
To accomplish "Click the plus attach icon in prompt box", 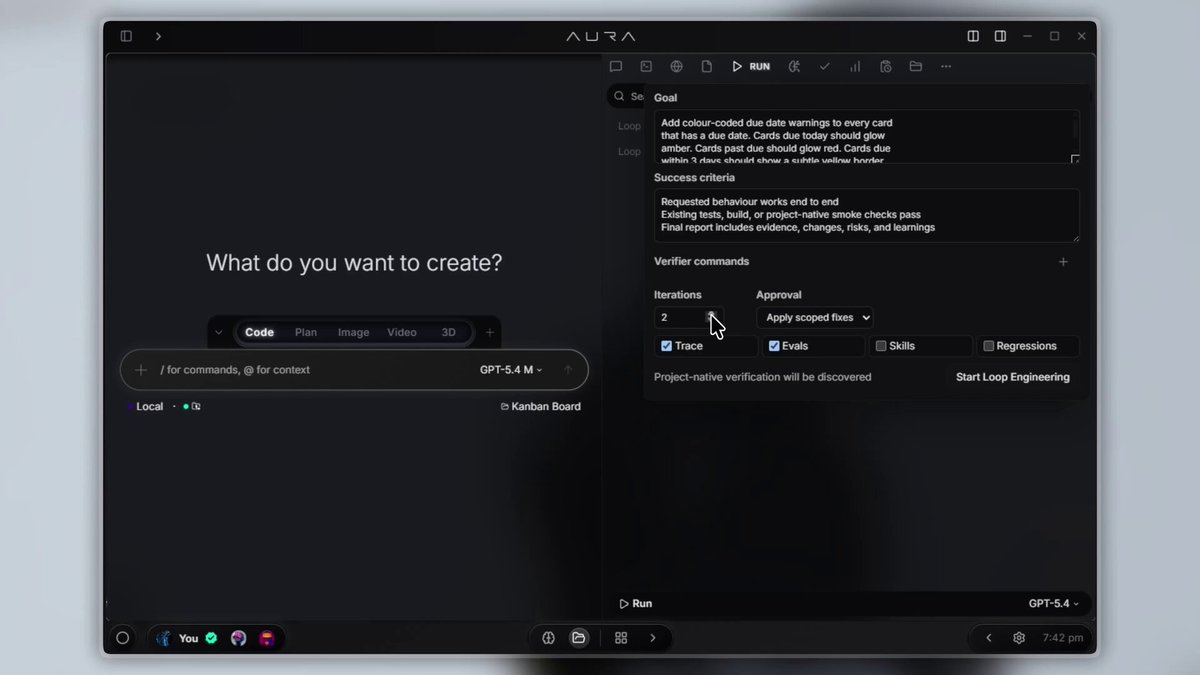I will tap(141, 370).
